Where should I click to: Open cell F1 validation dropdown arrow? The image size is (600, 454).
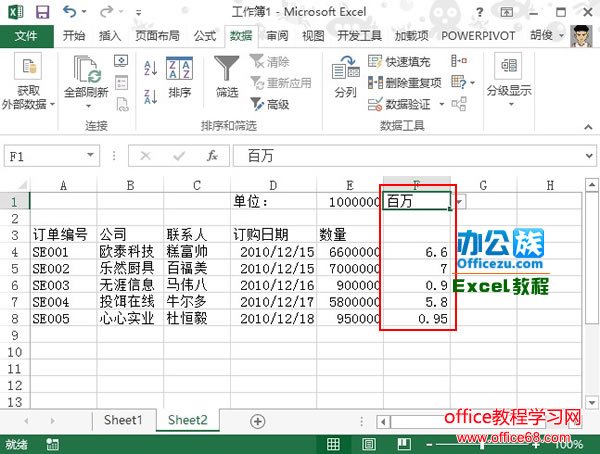click(460, 201)
